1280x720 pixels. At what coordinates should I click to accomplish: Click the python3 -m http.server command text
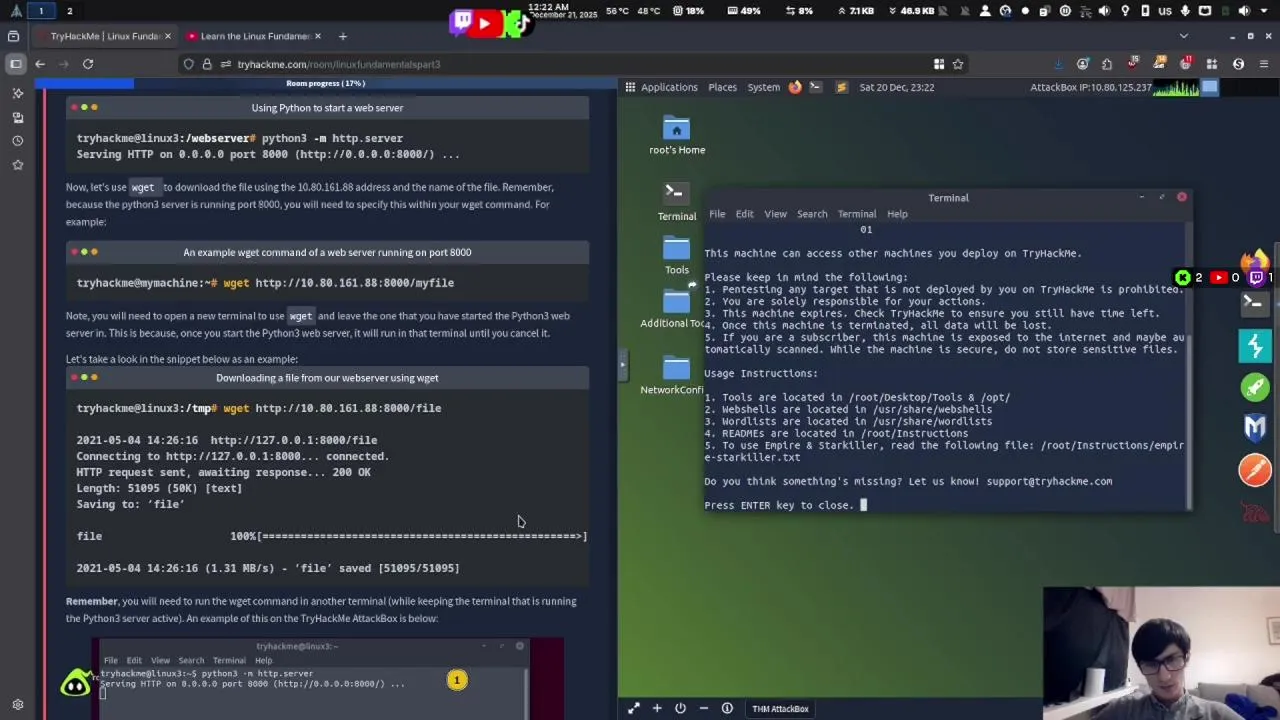pos(332,139)
